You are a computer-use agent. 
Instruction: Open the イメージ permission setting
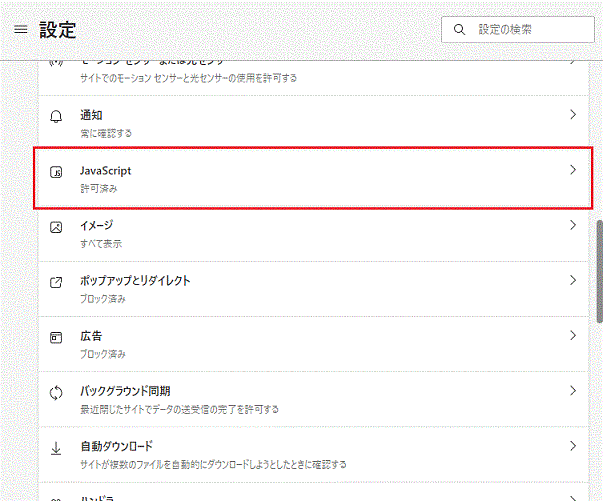click(x=313, y=234)
